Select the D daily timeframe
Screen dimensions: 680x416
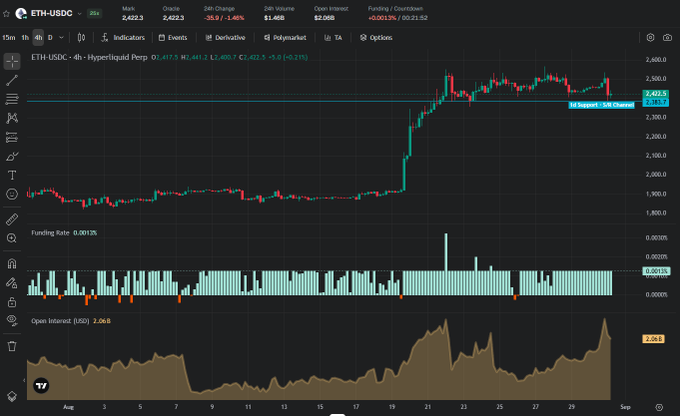coord(50,38)
